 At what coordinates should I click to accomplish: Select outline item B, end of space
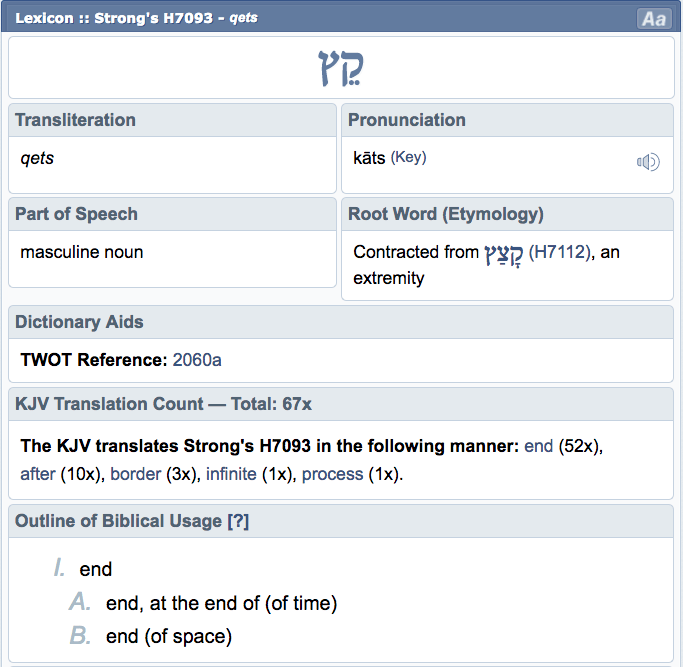pyautogui.click(x=168, y=636)
